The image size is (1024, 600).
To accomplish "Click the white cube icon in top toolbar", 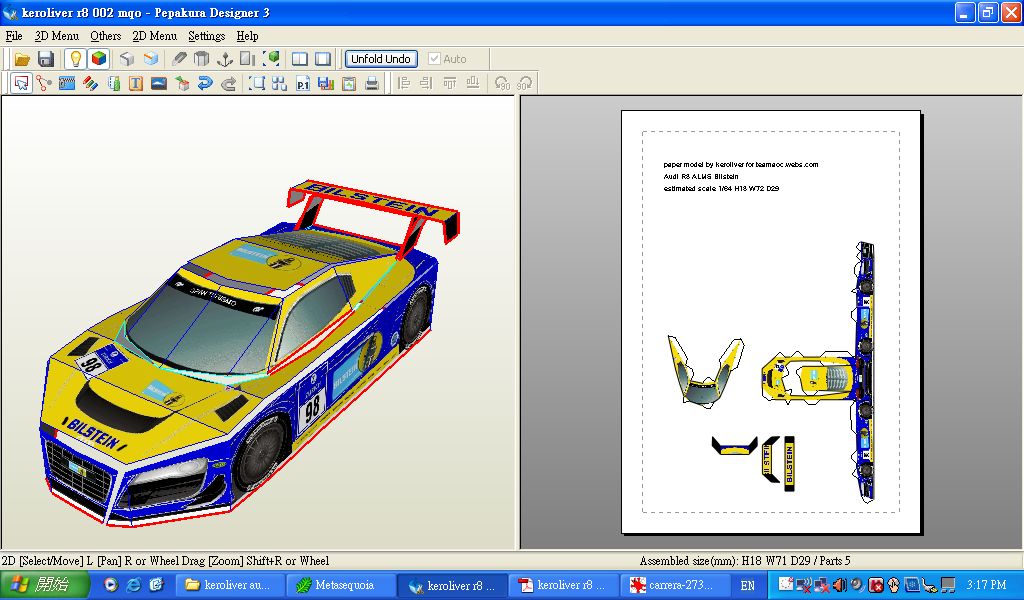I will (127, 59).
